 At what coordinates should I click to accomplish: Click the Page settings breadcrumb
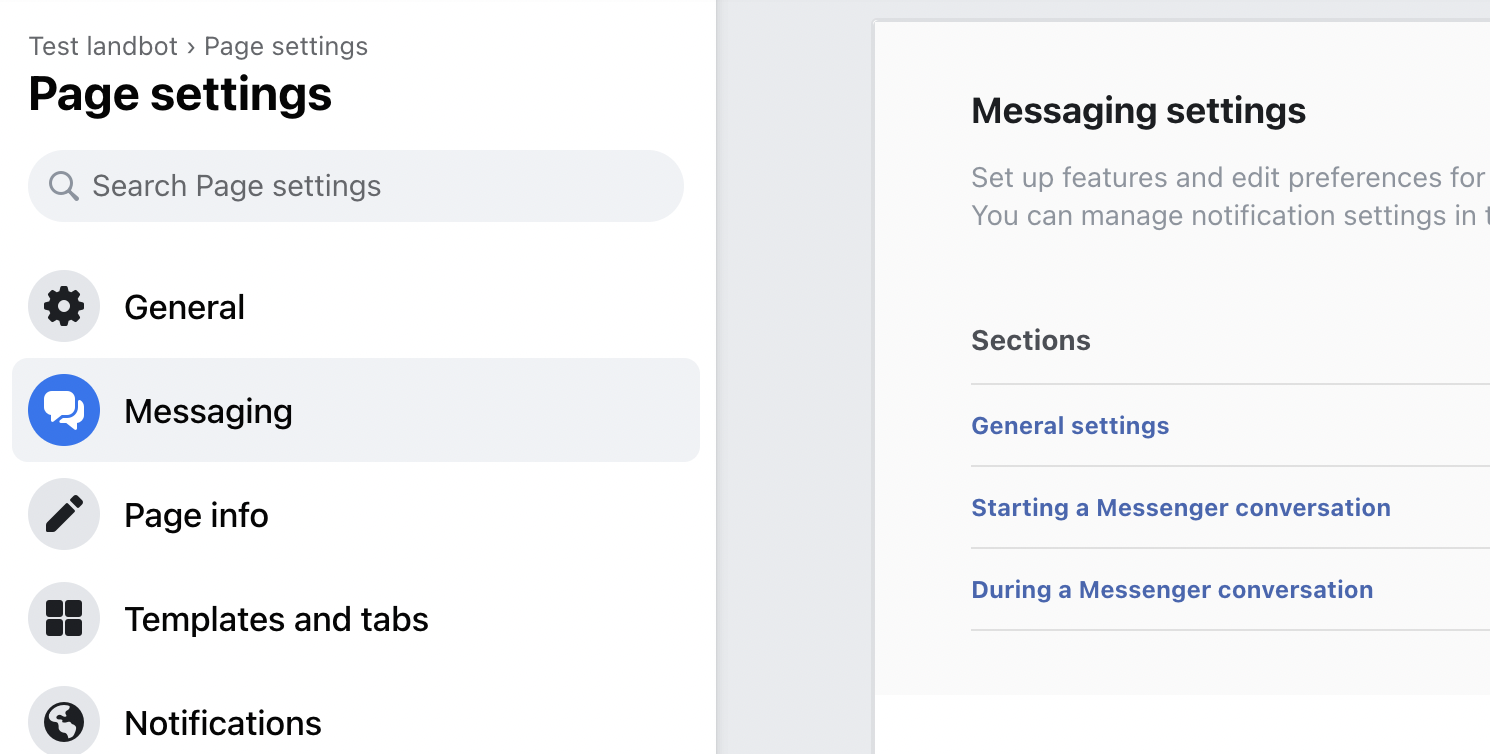click(286, 46)
